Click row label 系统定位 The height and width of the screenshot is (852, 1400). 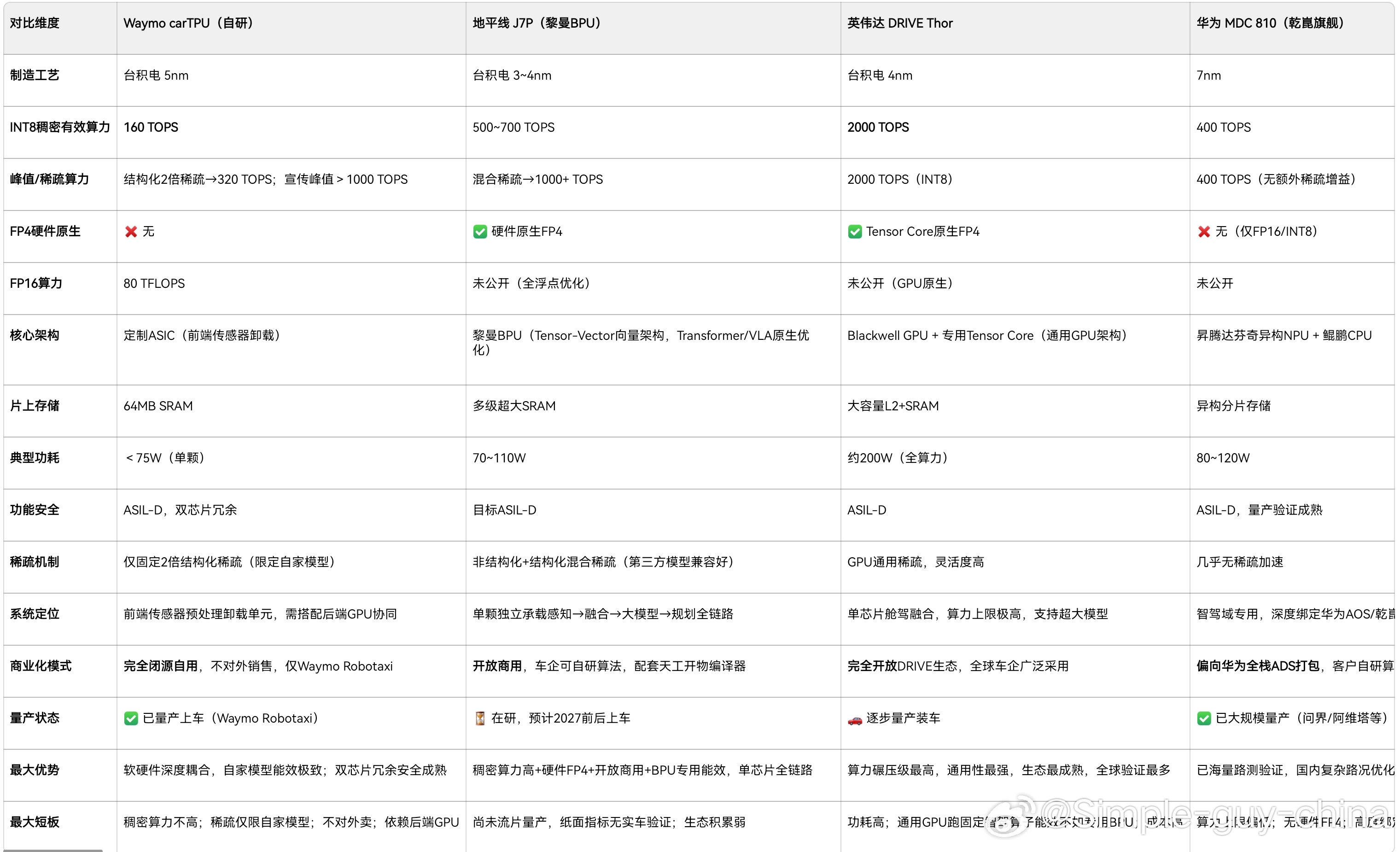[x=35, y=614]
